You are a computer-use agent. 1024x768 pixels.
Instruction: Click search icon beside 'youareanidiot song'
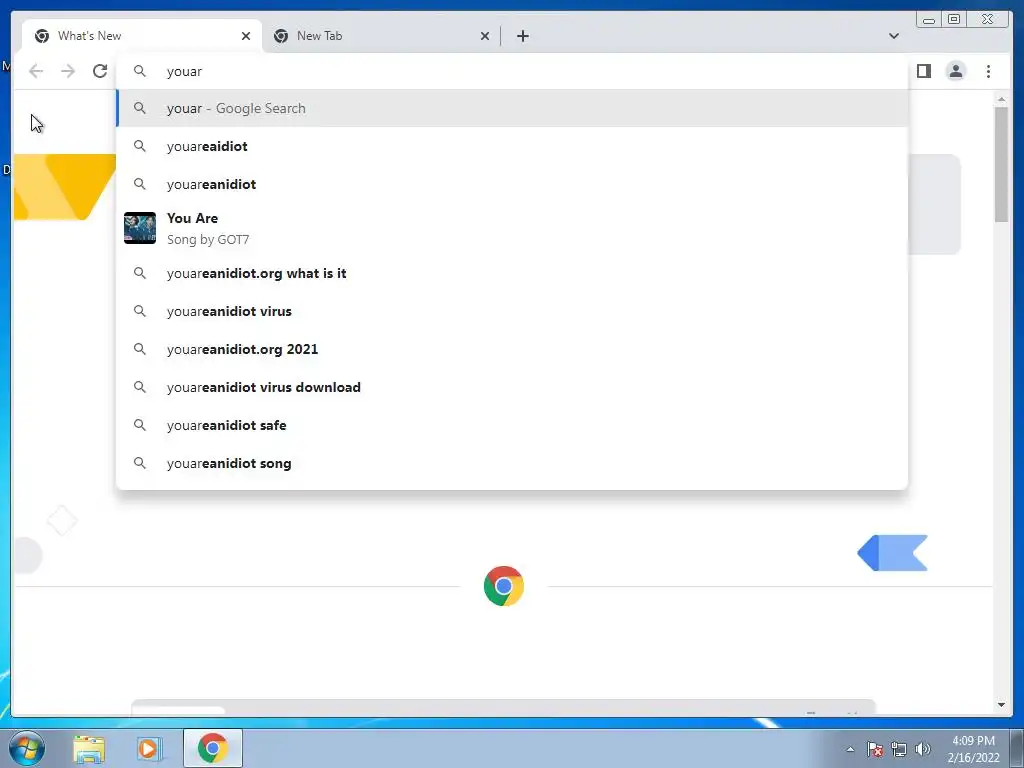[140, 463]
